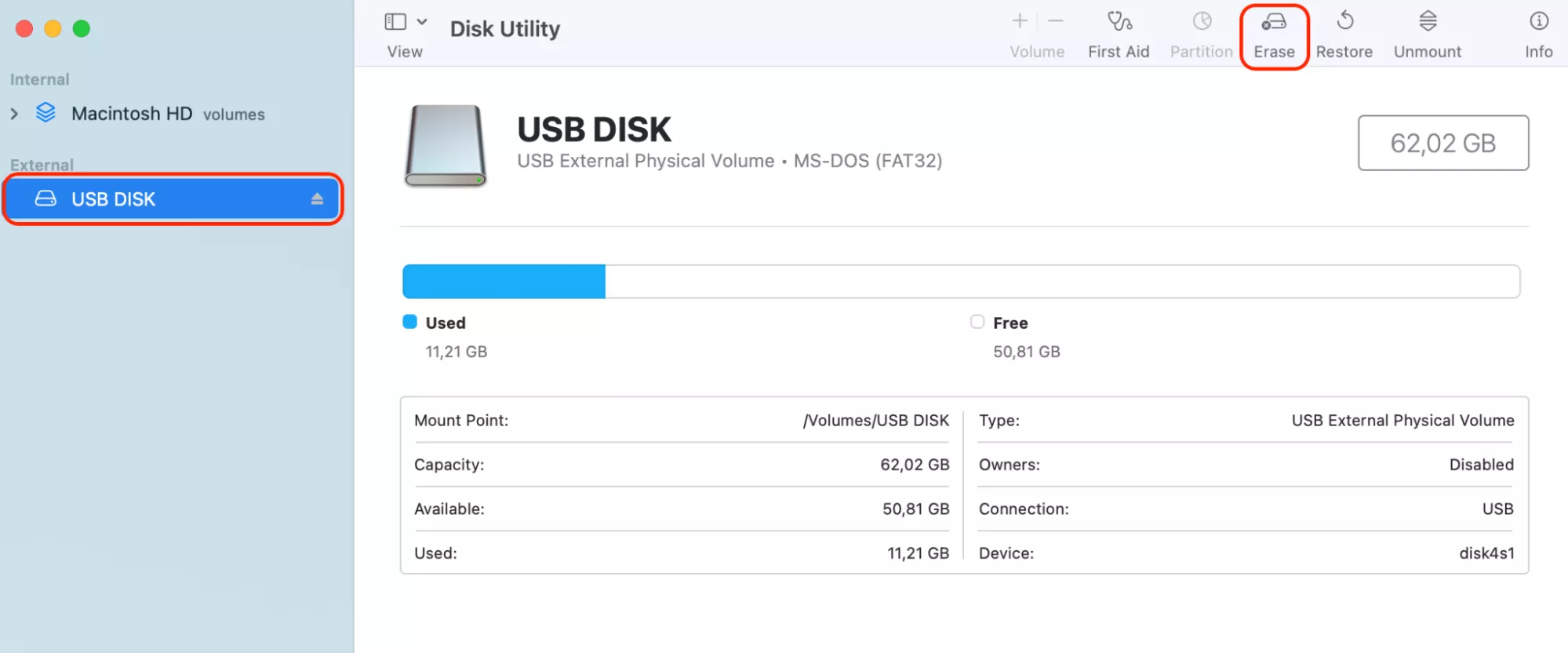Click the Macintosh HD layered volumes icon
The height and width of the screenshot is (653, 1568).
[46, 113]
